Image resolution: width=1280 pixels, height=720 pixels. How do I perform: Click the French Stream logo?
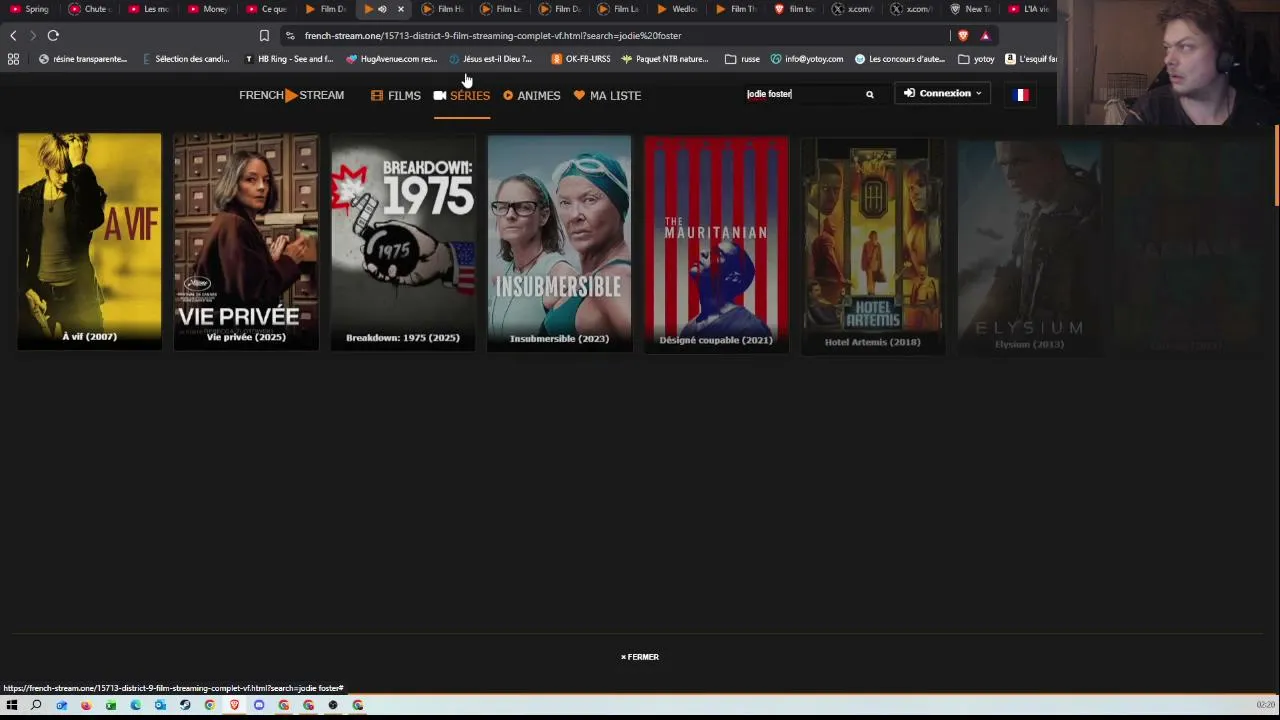(x=291, y=95)
